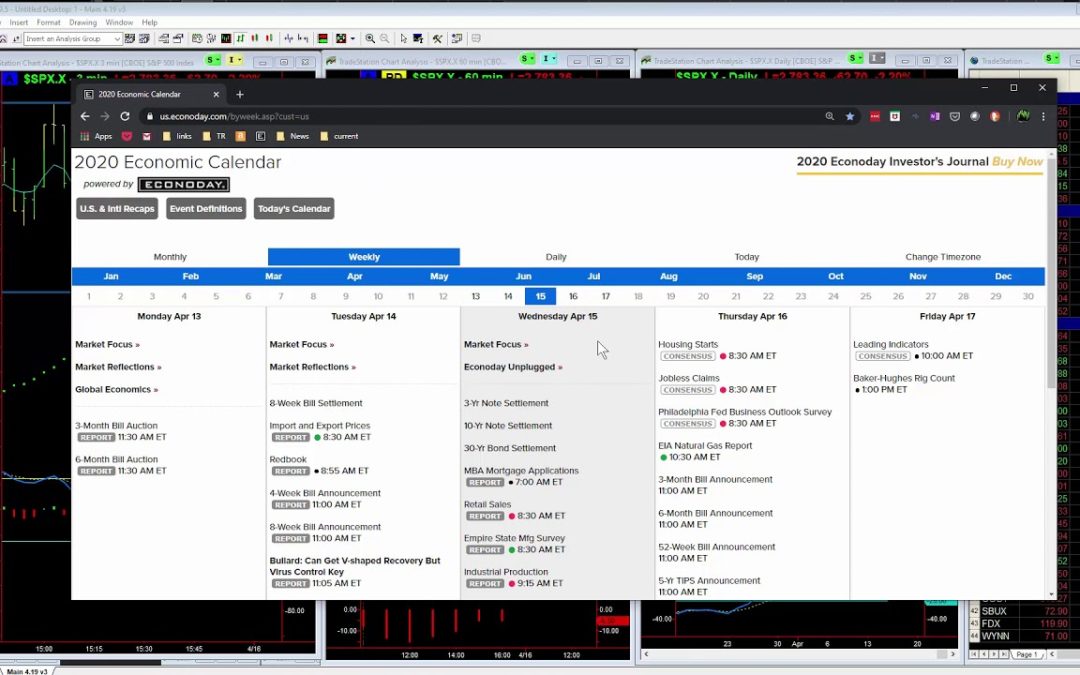1080x675 pixels.
Task: Select the bar chart style icon in toolbar
Action: pyautogui.click(x=240, y=39)
